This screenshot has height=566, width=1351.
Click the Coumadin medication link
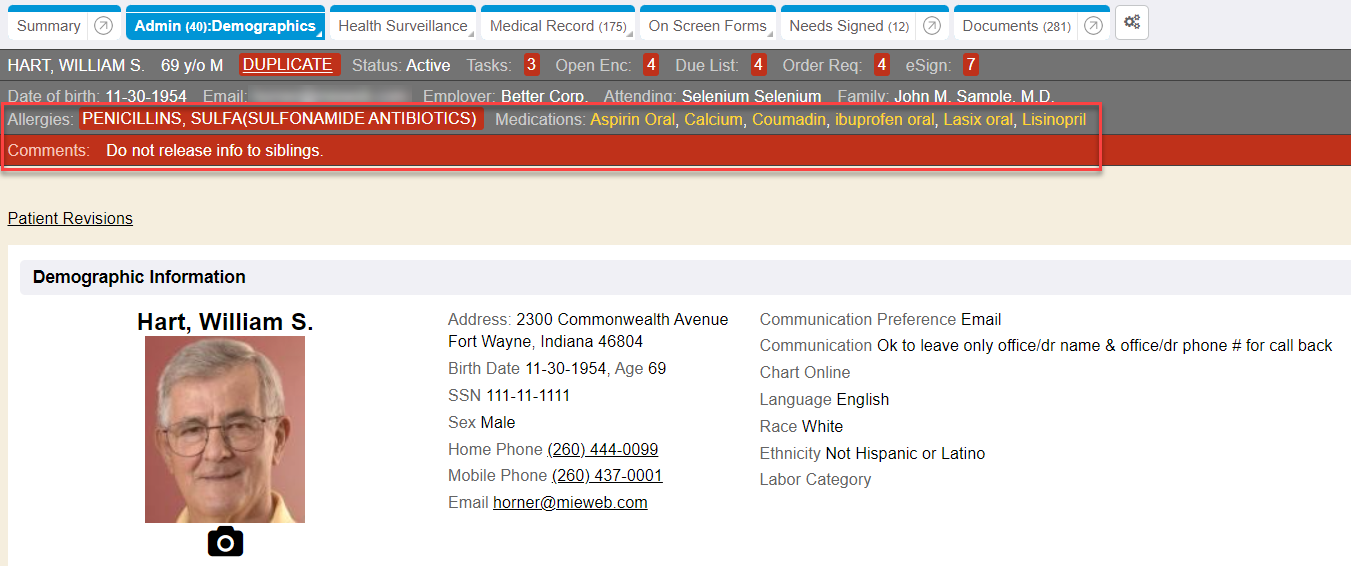pyautogui.click(x=789, y=119)
